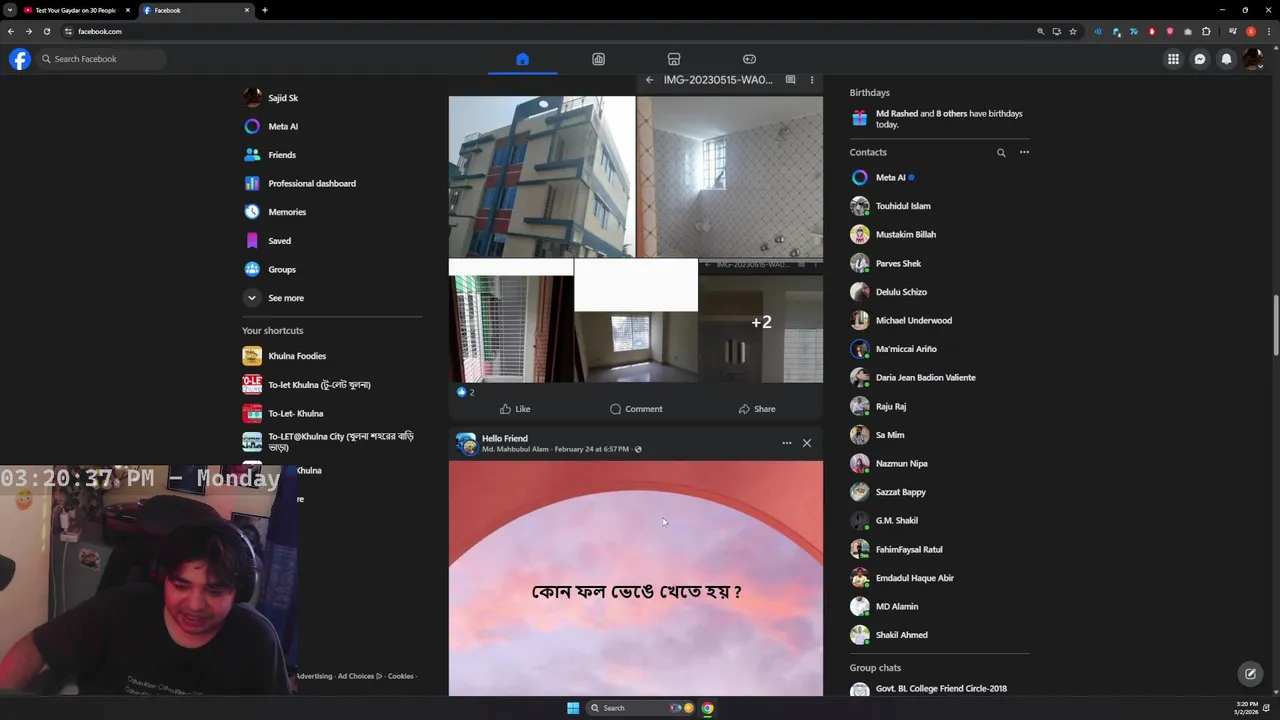Open Hello Friend page name
The image size is (1280, 720).
click(505, 438)
